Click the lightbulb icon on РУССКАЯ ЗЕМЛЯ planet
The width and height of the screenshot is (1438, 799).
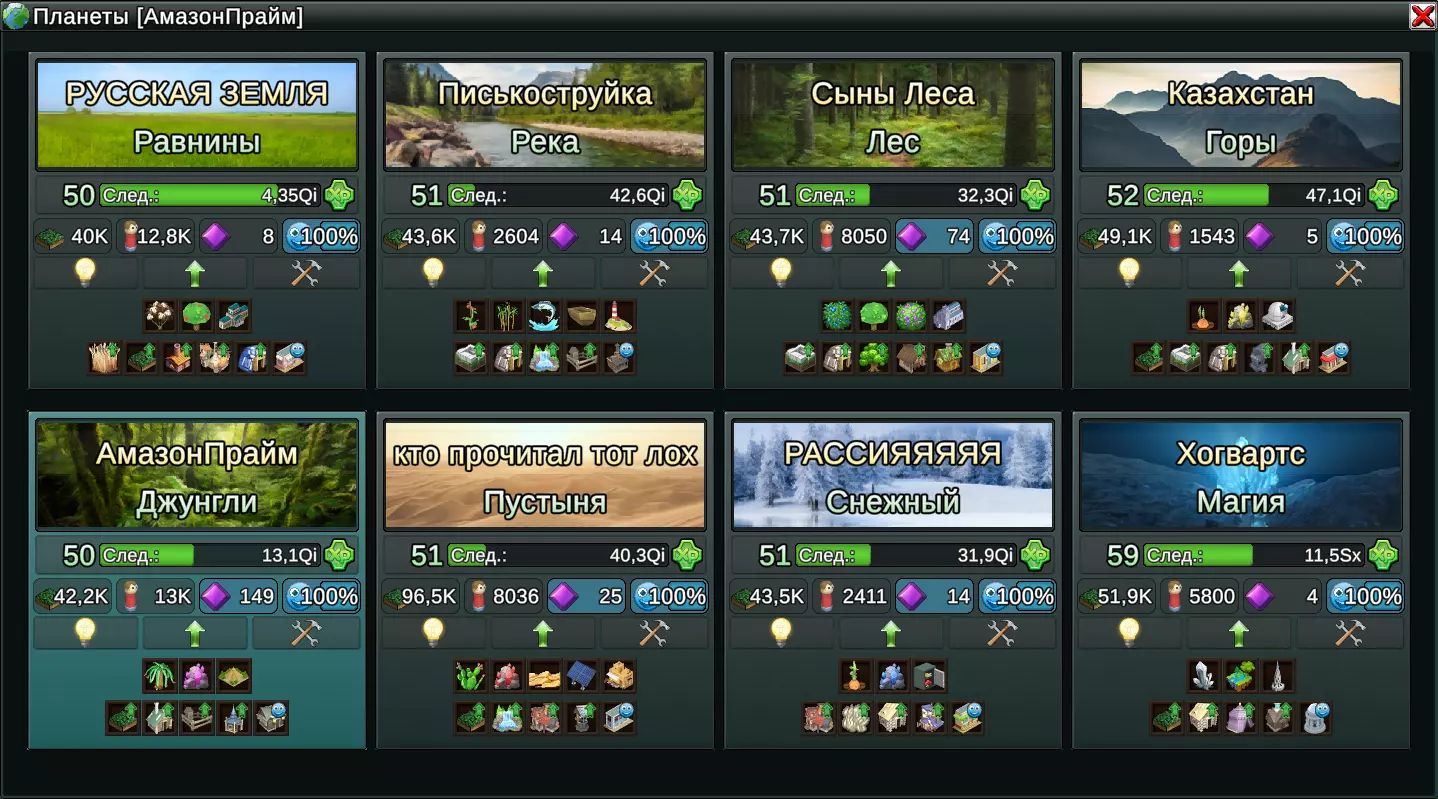point(86,272)
